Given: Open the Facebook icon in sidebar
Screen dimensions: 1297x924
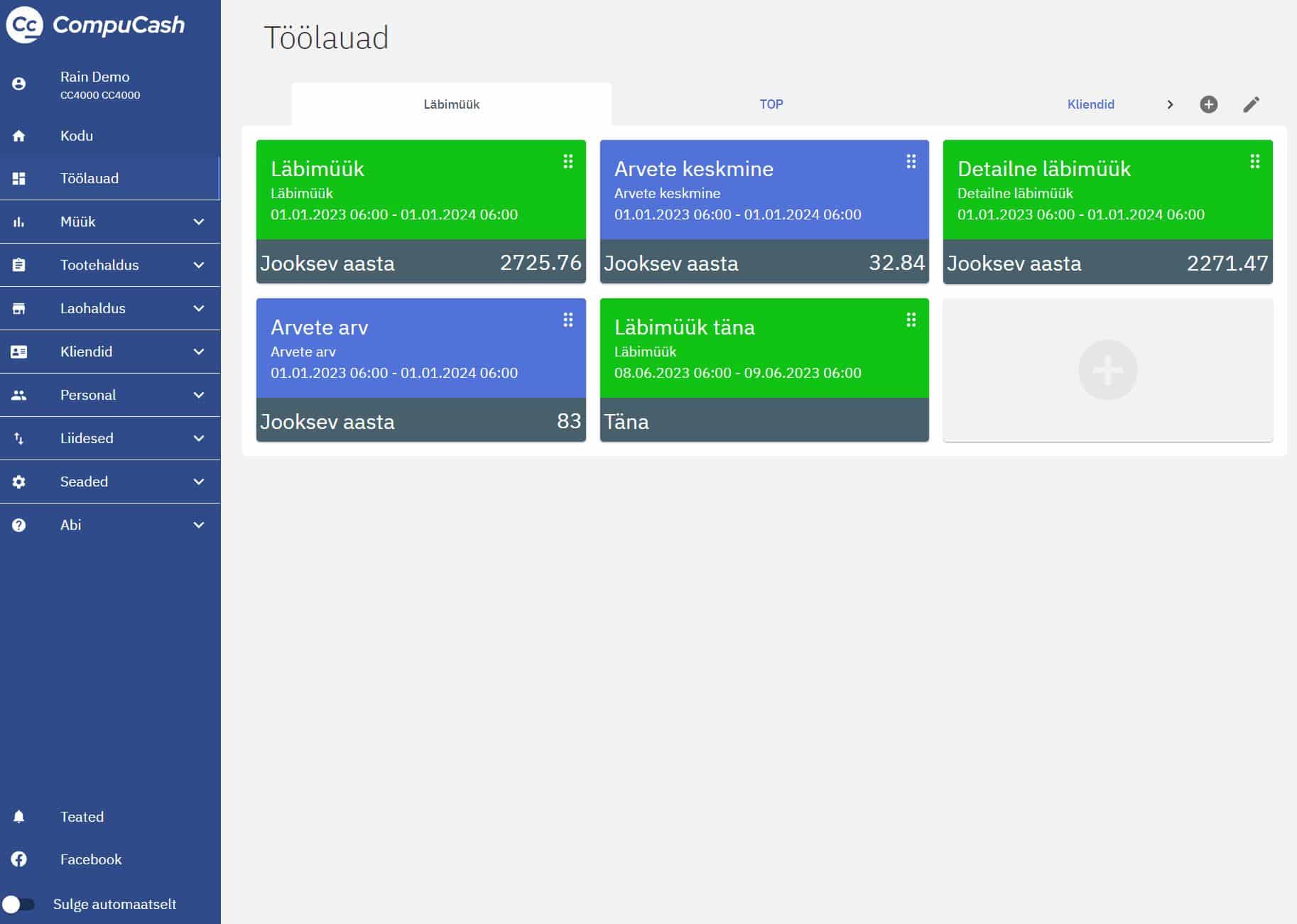Looking at the screenshot, I should point(19,859).
